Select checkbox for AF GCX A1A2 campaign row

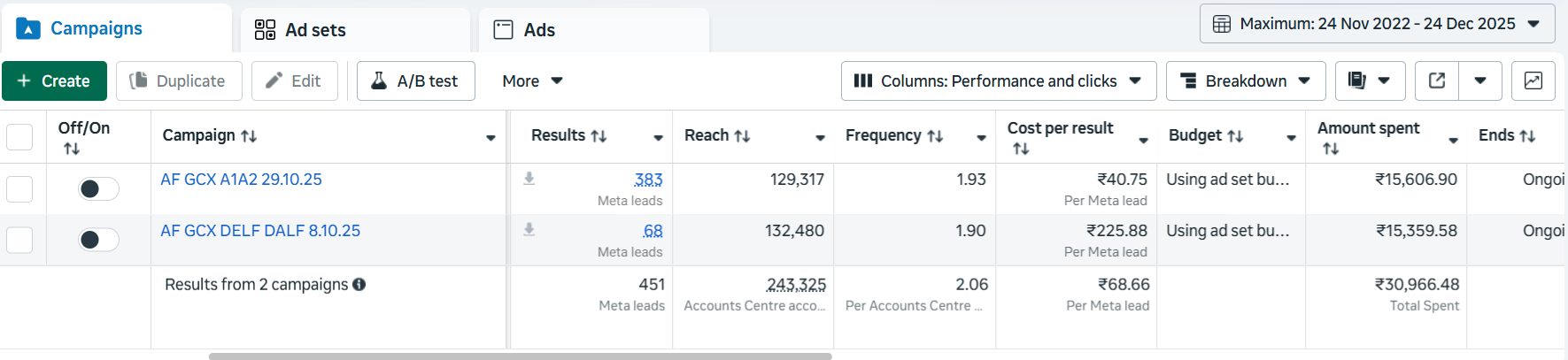point(19,188)
